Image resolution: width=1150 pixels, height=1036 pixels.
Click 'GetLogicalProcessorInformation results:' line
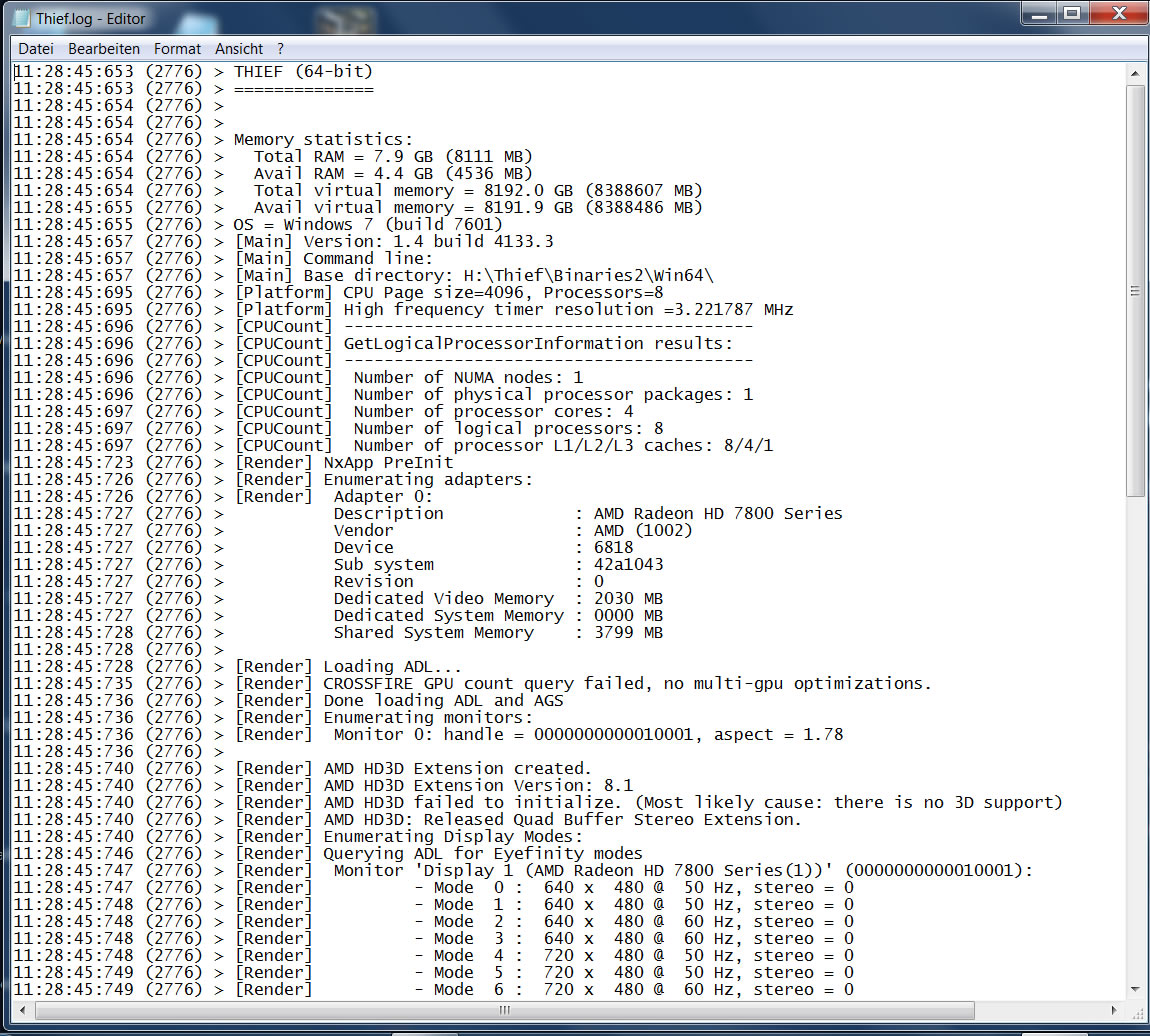[483, 343]
